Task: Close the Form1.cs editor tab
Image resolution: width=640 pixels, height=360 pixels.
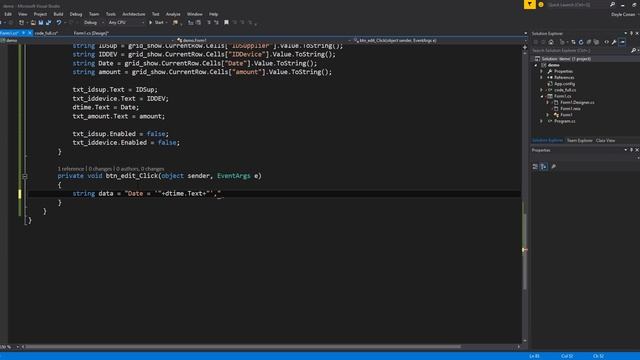Action: point(30,33)
